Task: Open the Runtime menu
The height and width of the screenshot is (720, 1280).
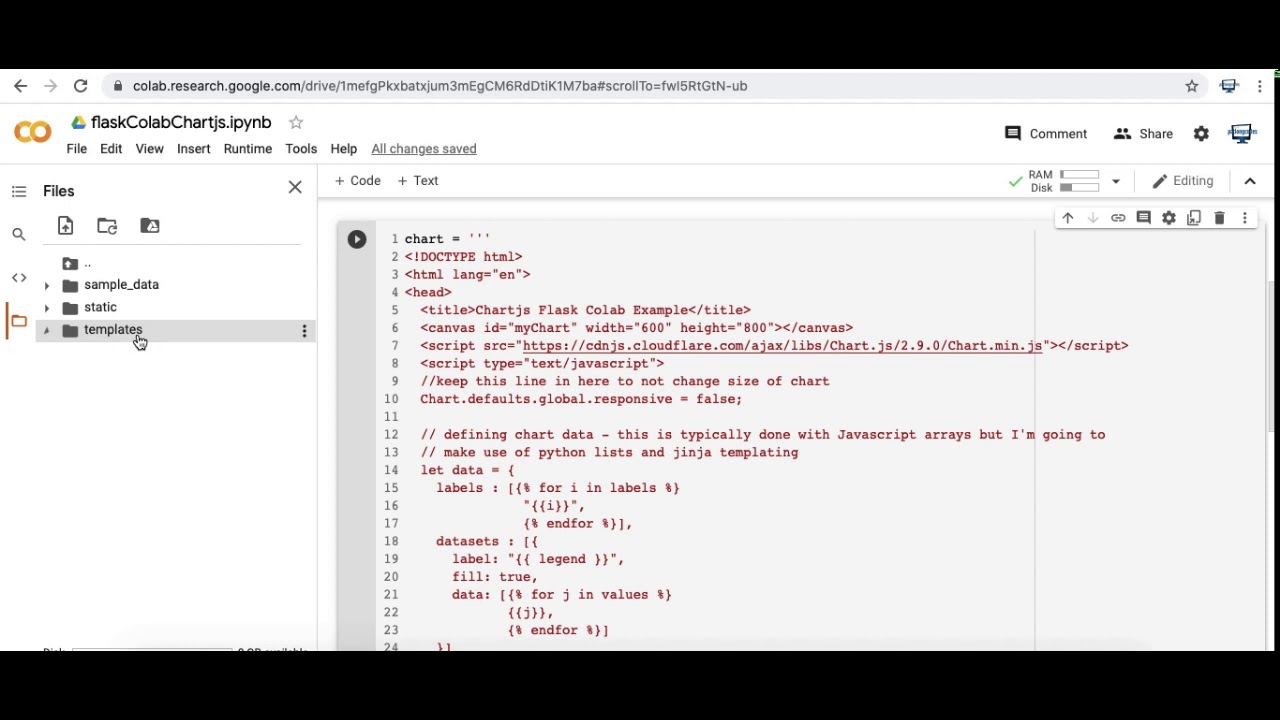Action: coord(248,149)
